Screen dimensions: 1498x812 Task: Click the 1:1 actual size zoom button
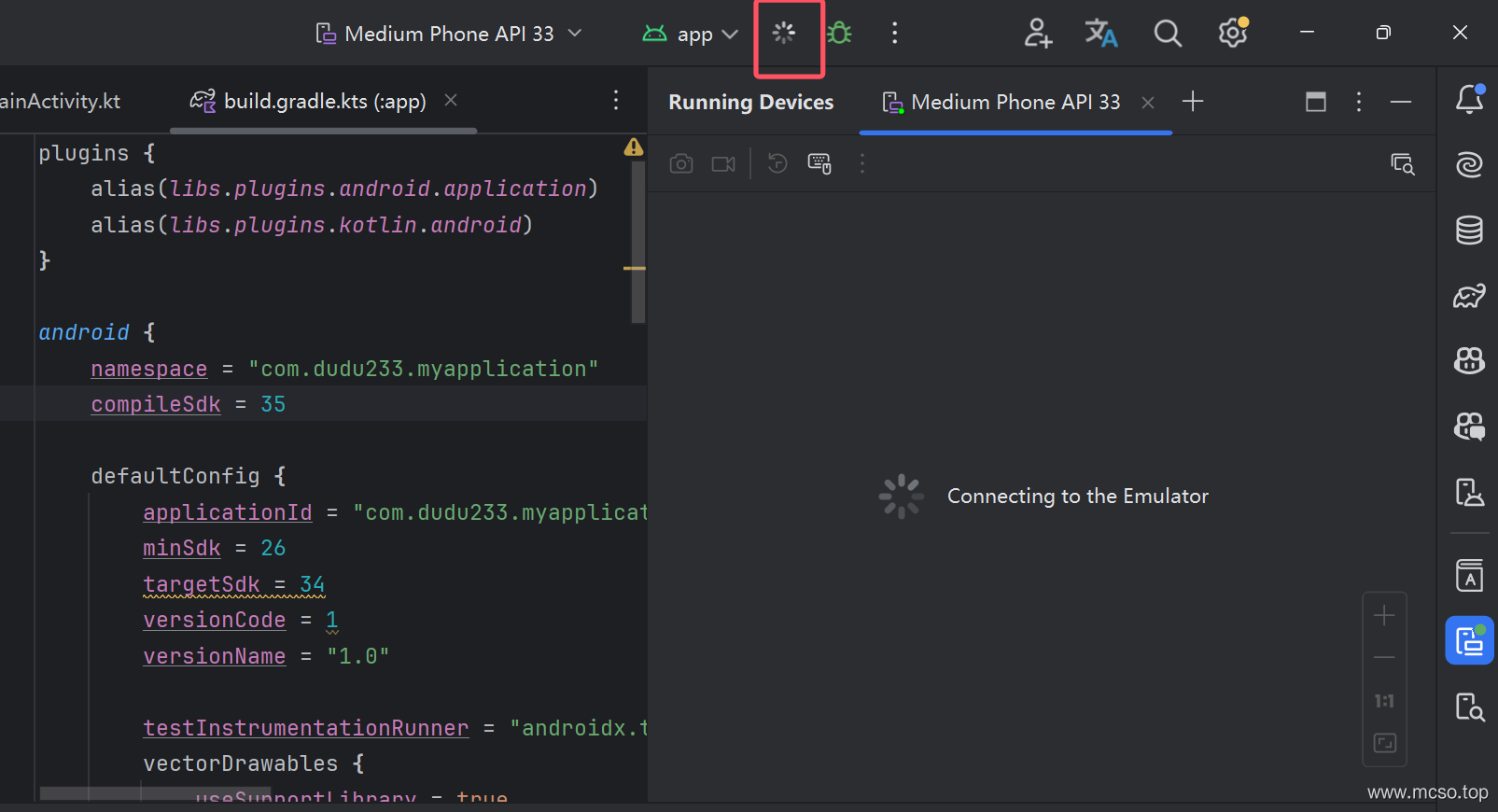(1384, 701)
